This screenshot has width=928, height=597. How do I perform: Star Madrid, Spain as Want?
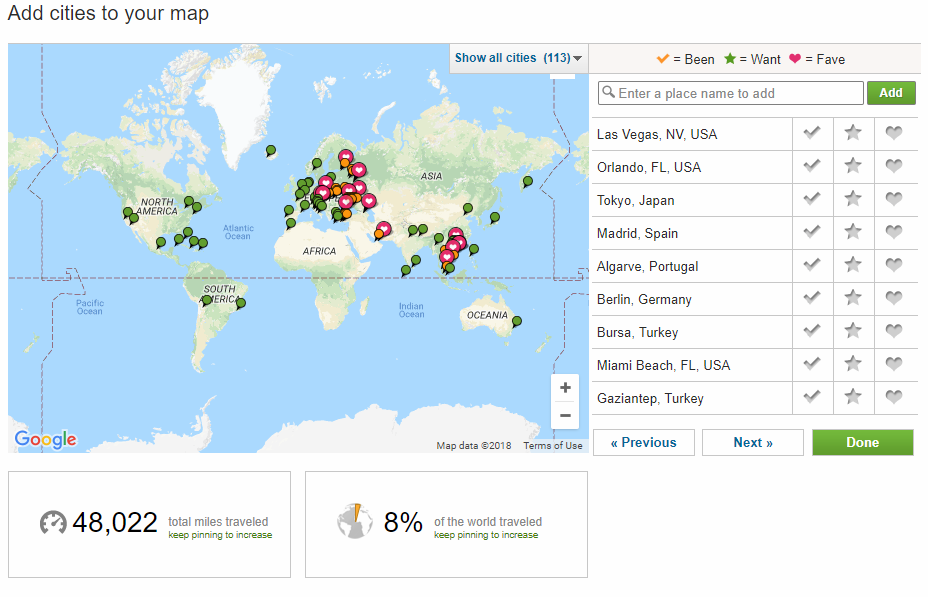(853, 231)
